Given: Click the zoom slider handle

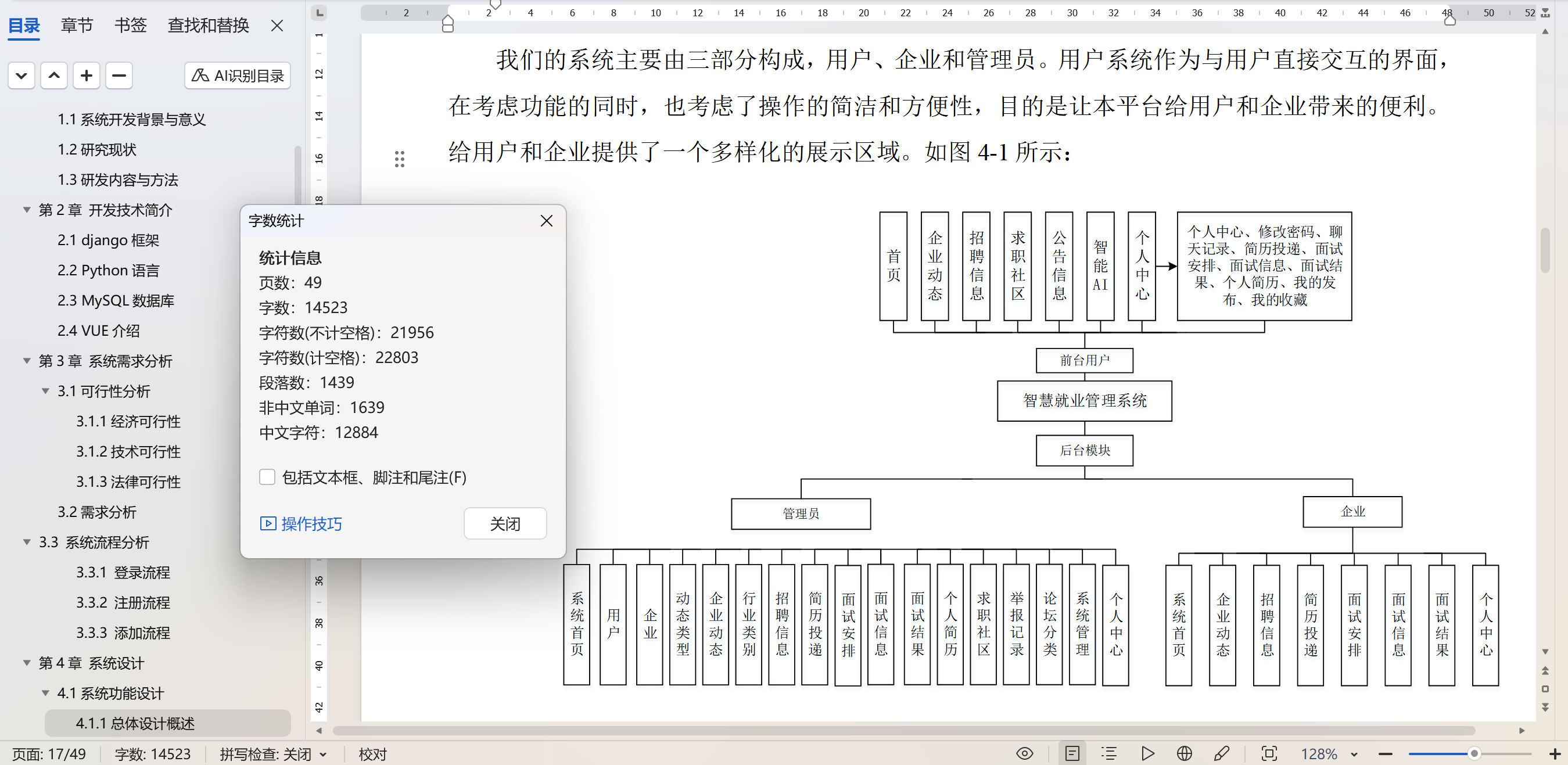Looking at the screenshot, I should coord(1474,753).
